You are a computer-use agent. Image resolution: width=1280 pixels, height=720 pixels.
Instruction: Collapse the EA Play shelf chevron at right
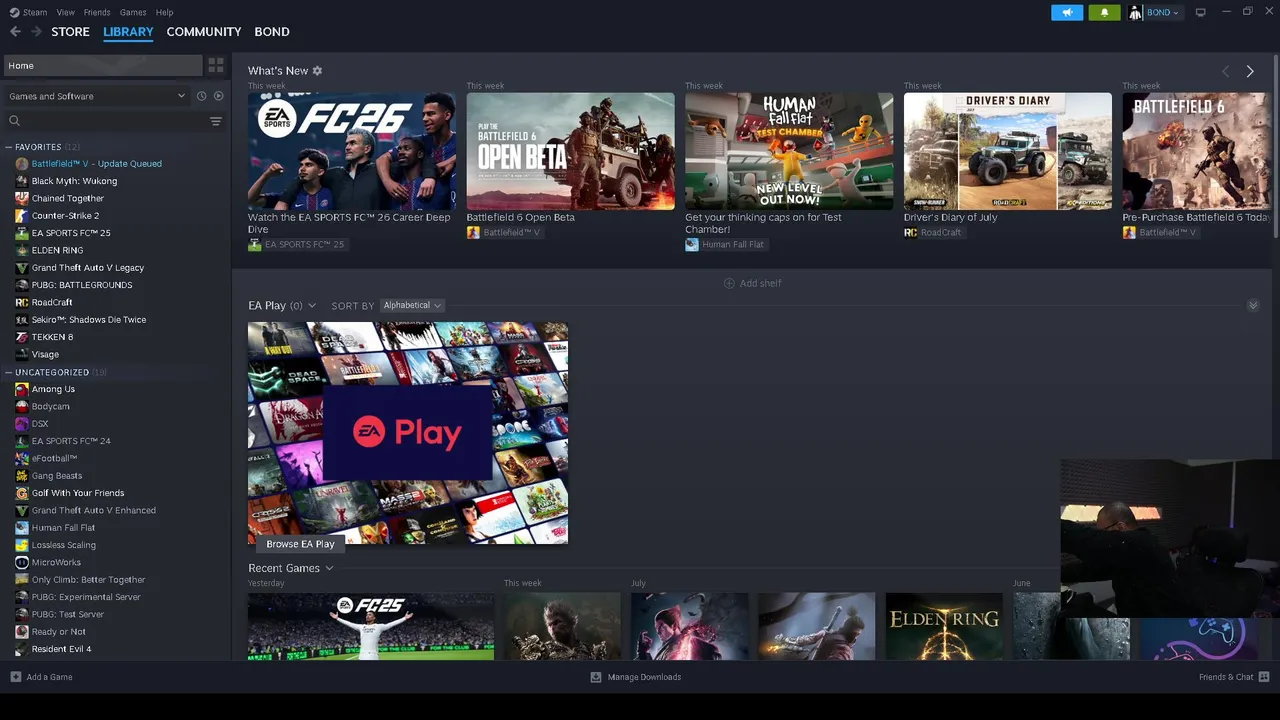tap(1253, 305)
